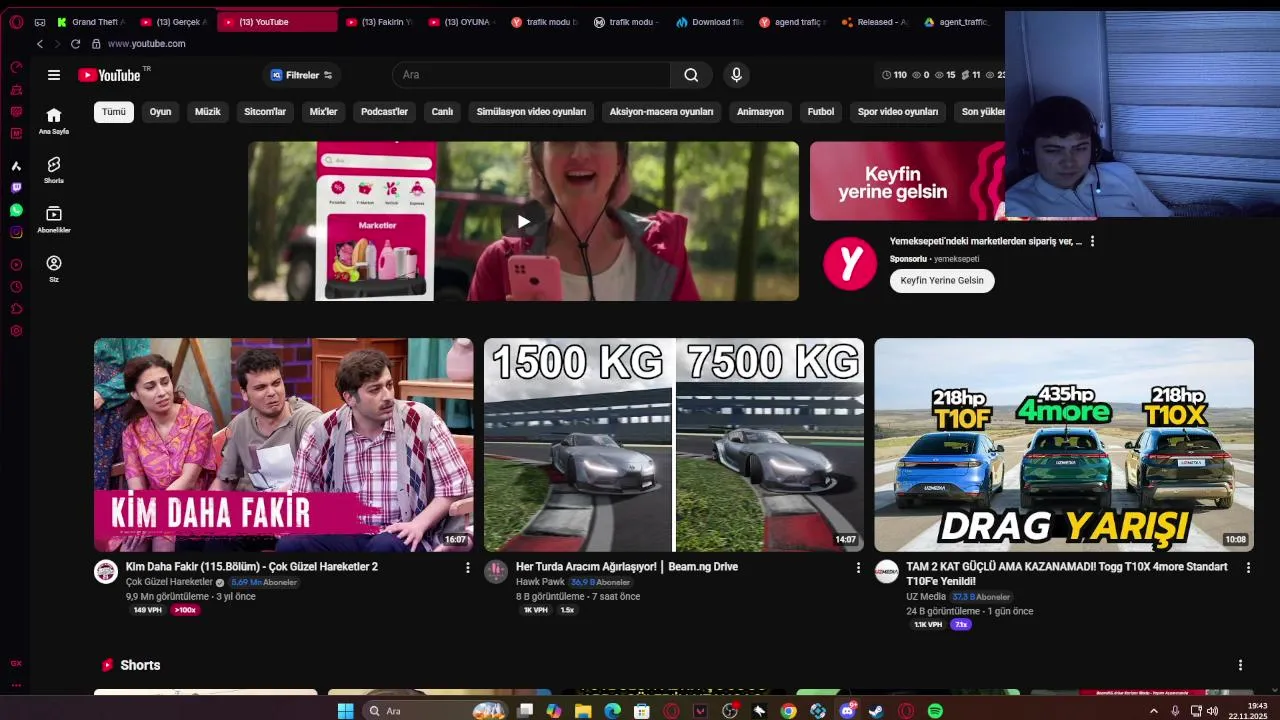Filter by Simülasyon video oyunları

(531, 112)
